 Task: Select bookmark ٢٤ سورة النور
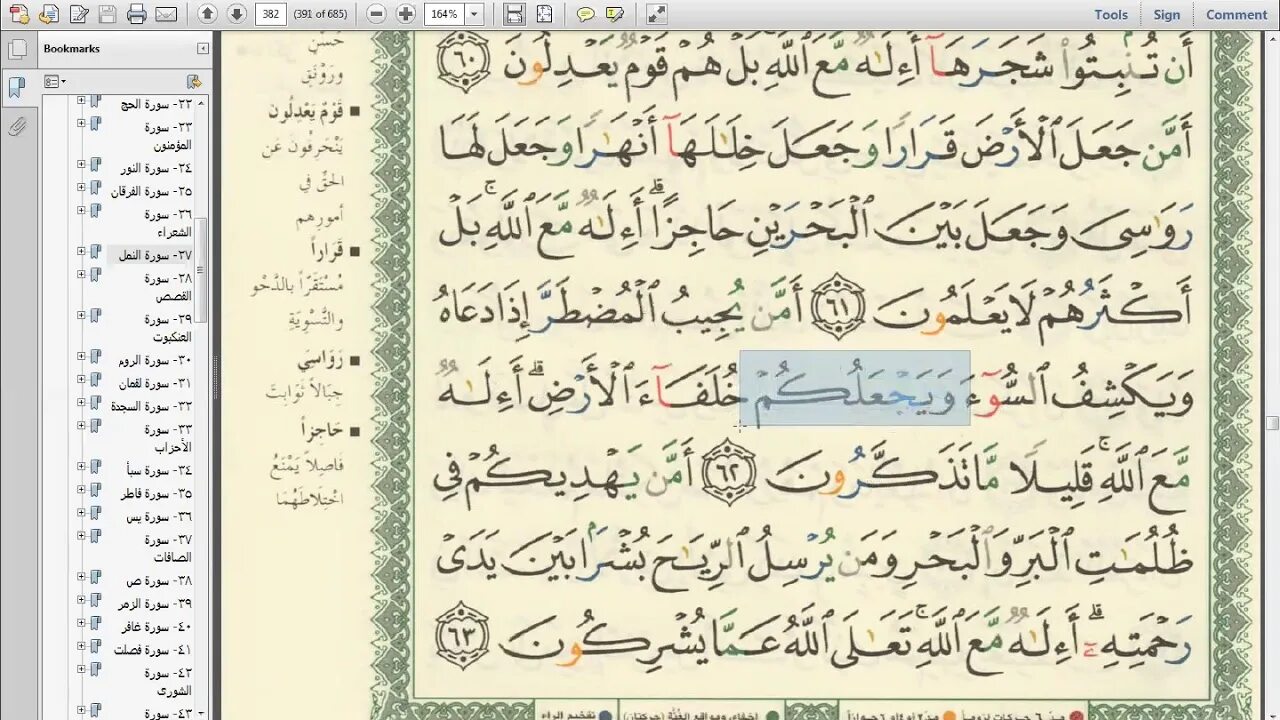point(156,169)
